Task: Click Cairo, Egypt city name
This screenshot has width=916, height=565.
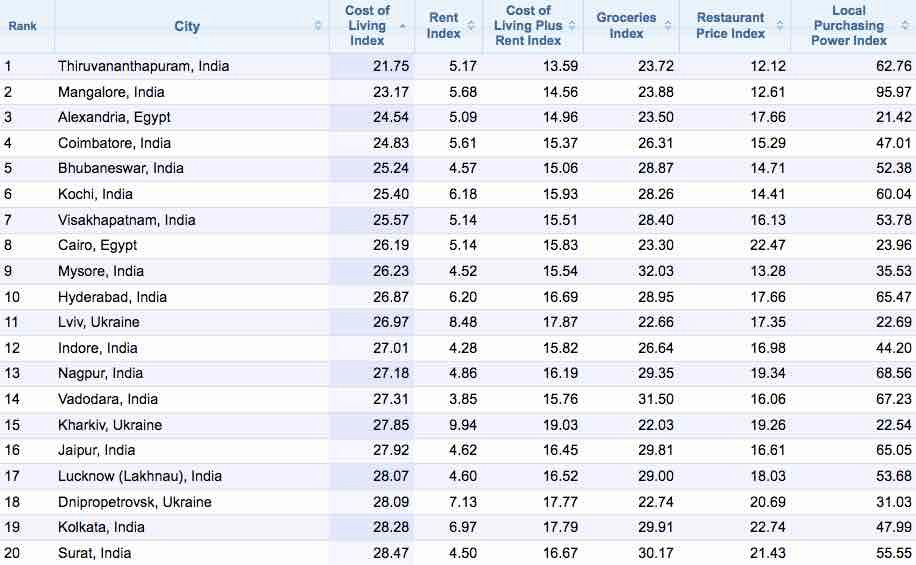Action: (97, 245)
